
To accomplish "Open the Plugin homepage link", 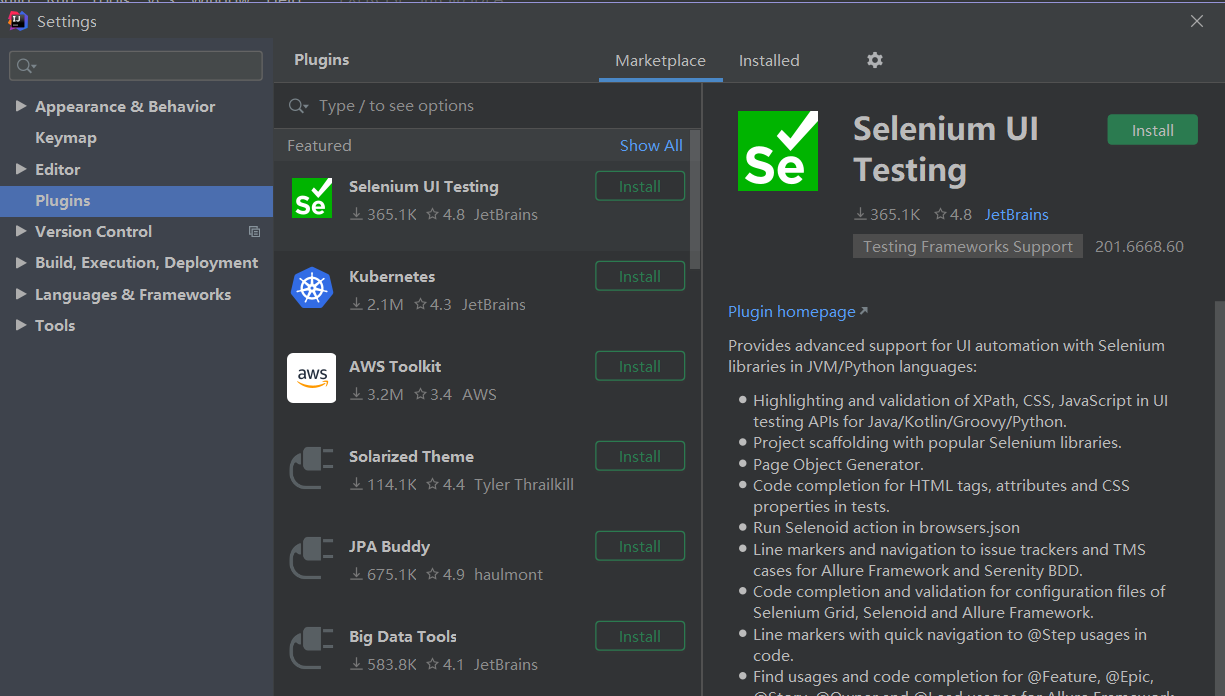I will [x=792, y=312].
